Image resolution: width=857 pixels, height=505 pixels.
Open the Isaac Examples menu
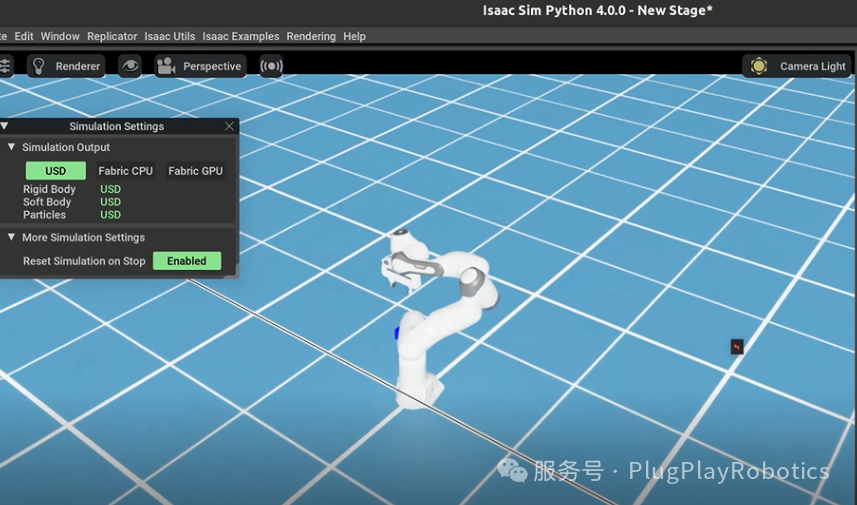pos(241,36)
